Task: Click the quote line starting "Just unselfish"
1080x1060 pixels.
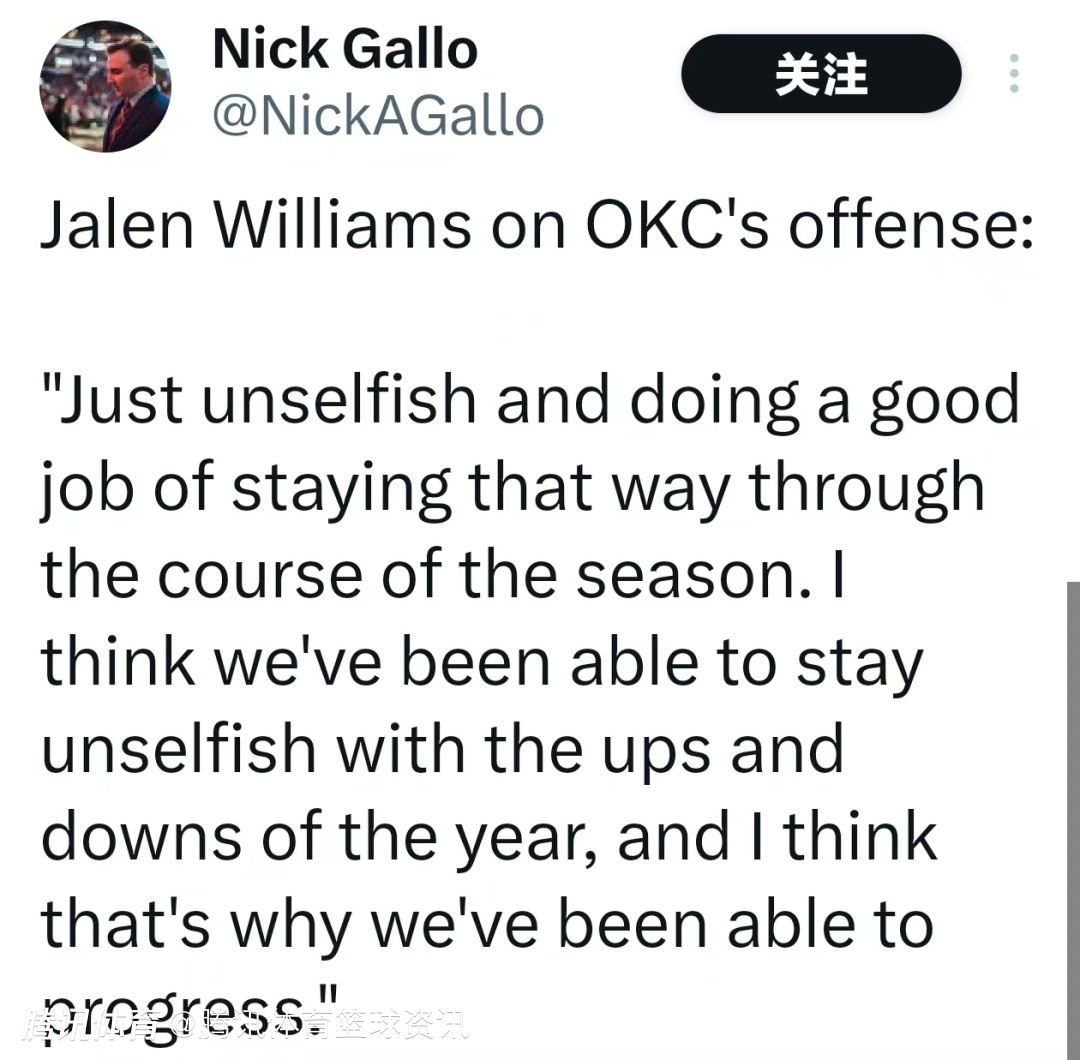Action: [x=530, y=399]
